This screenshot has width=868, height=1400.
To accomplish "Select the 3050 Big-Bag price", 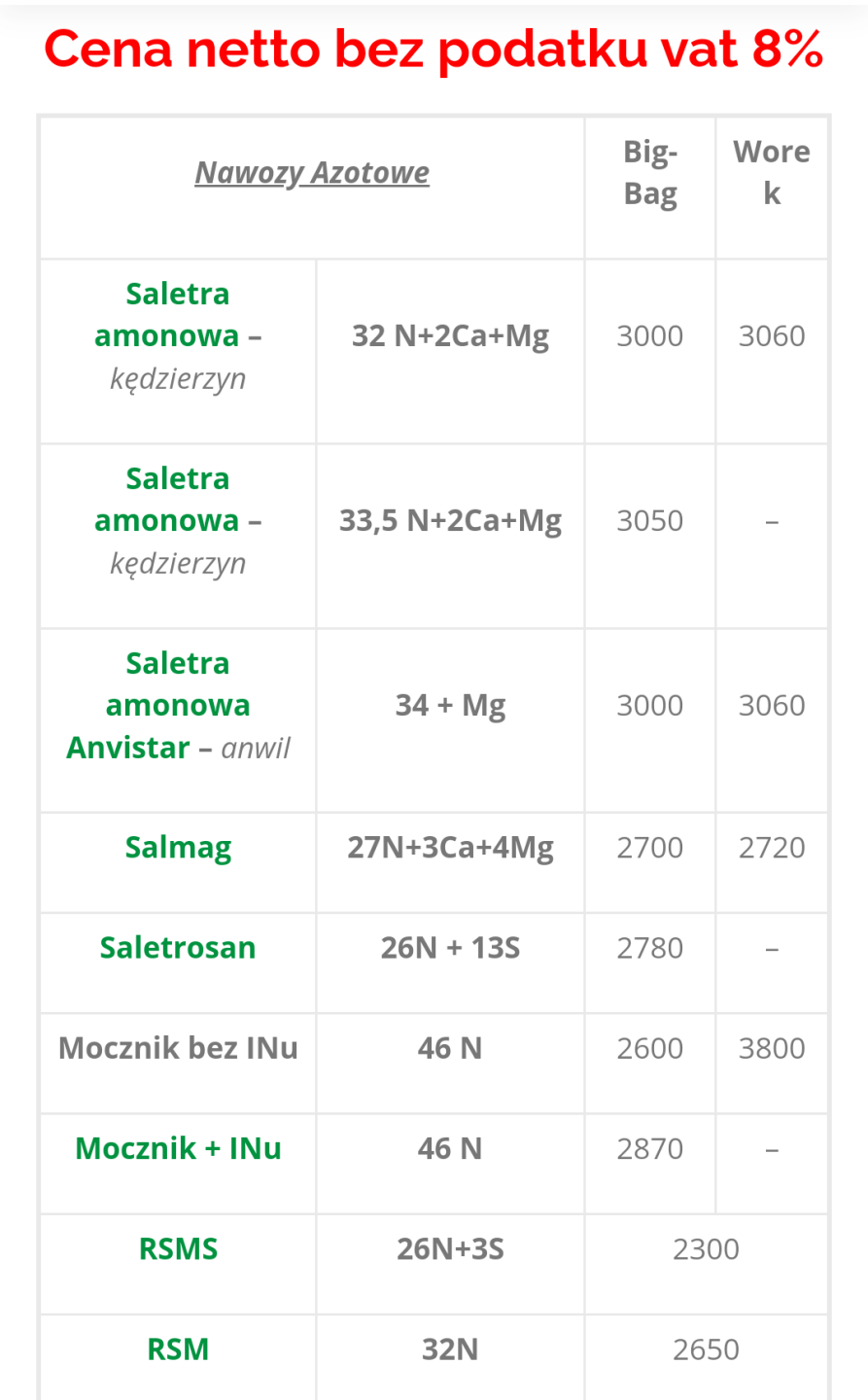I will (650, 521).
